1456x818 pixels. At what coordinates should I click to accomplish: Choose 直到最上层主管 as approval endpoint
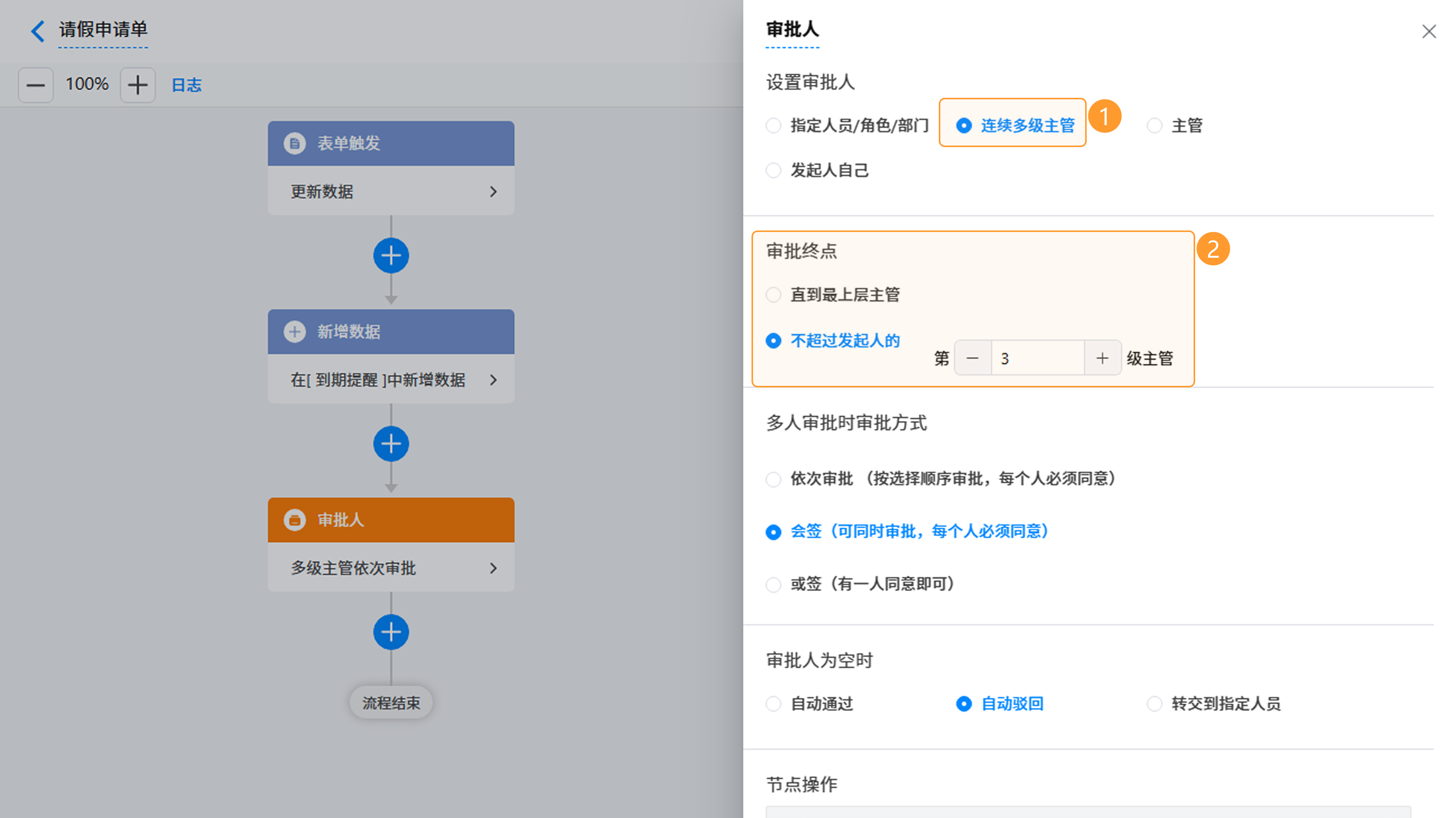[x=833, y=295]
